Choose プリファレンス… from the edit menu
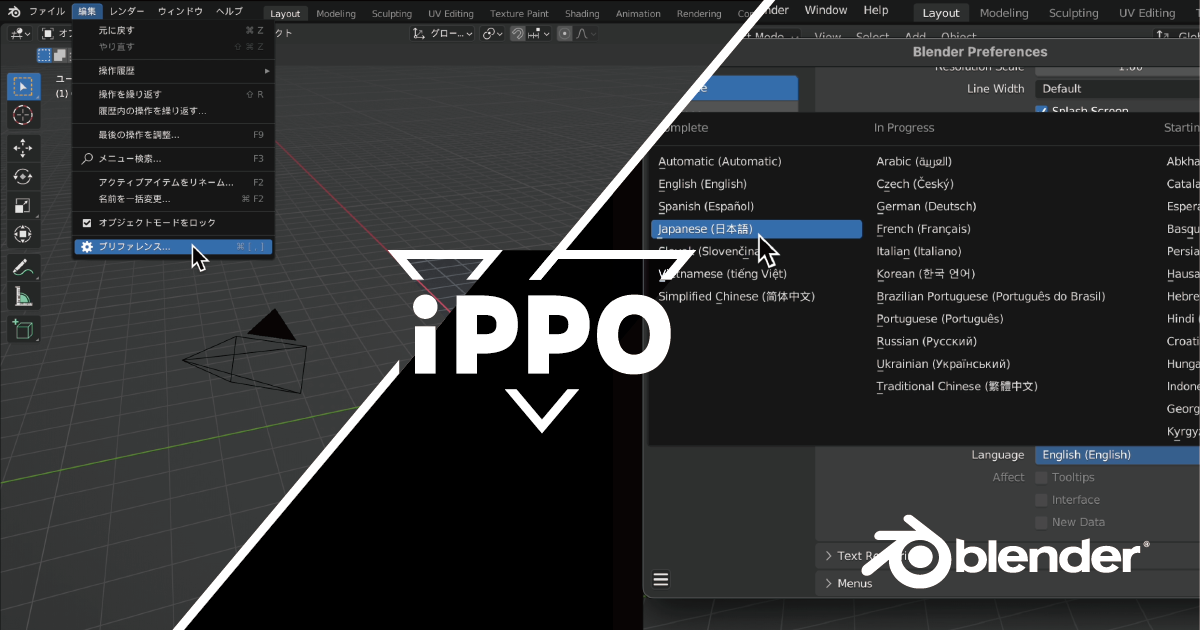The width and height of the screenshot is (1200, 630). coord(172,246)
